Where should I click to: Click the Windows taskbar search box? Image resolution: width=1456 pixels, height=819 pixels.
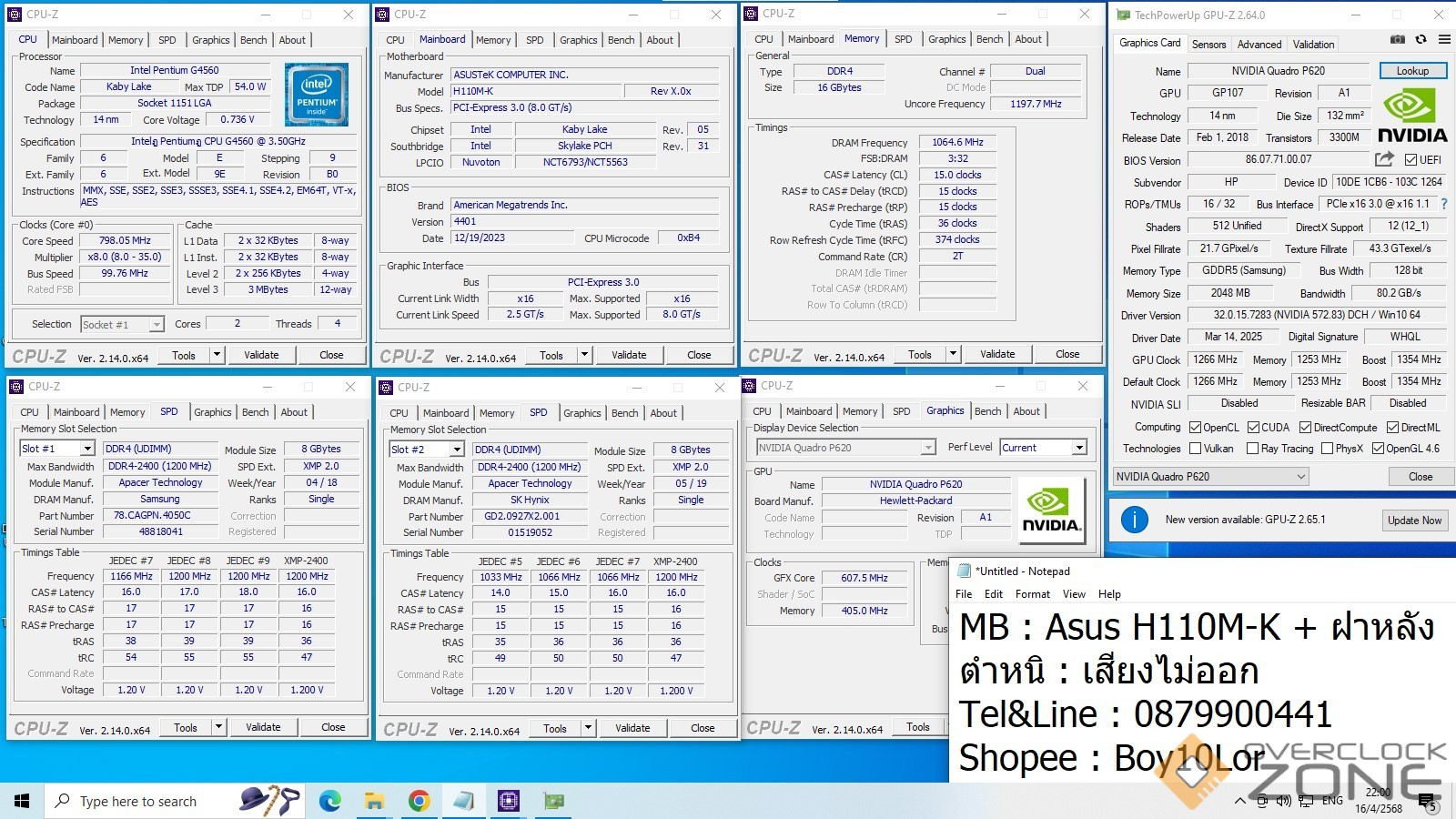(136, 801)
